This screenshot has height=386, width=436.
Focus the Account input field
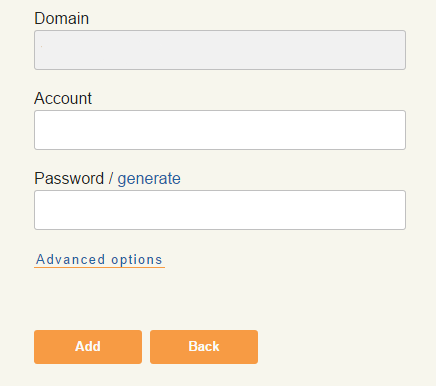pyautogui.click(x=220, y=130)
